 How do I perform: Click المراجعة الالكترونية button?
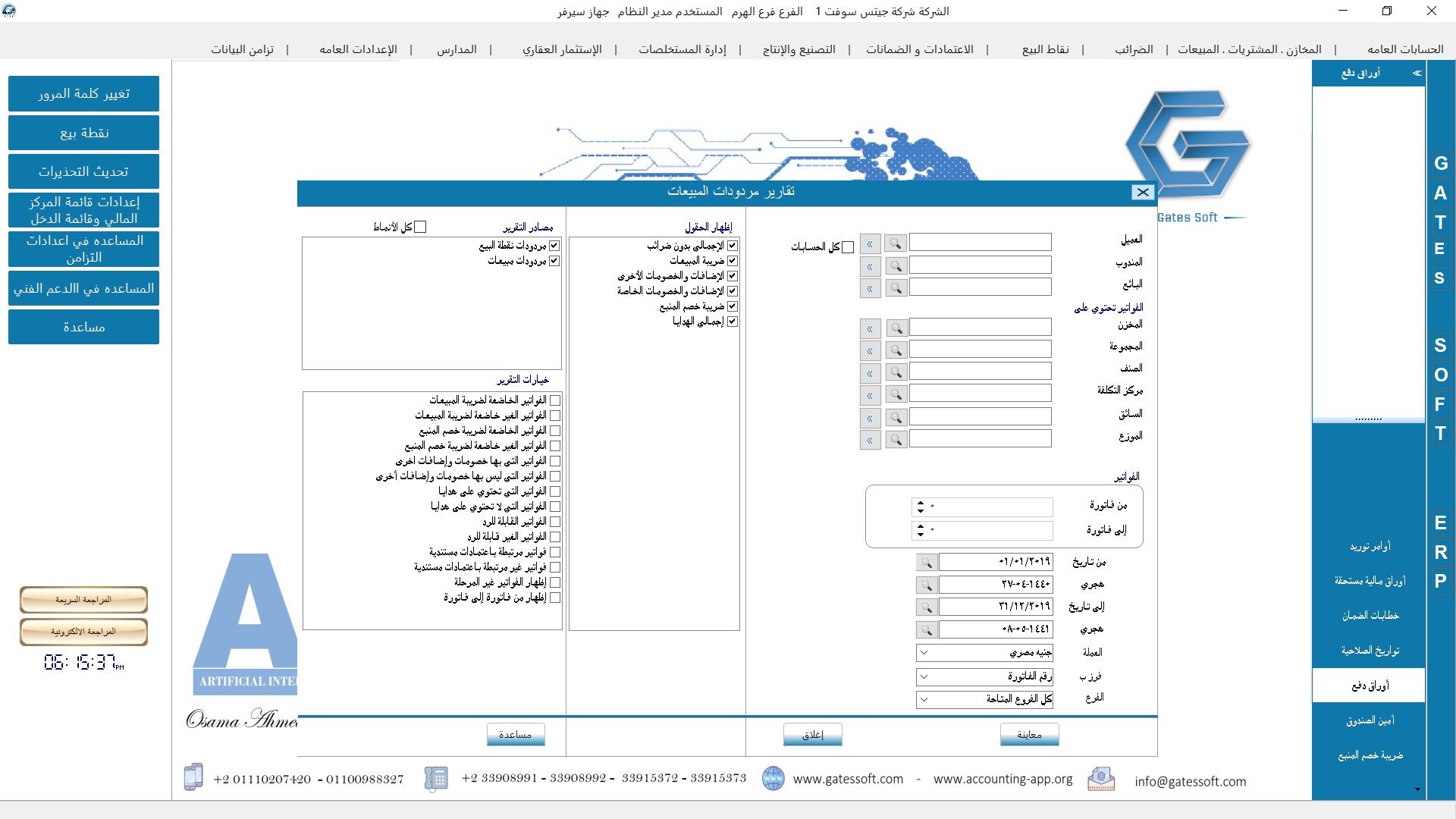coord(83,632)
